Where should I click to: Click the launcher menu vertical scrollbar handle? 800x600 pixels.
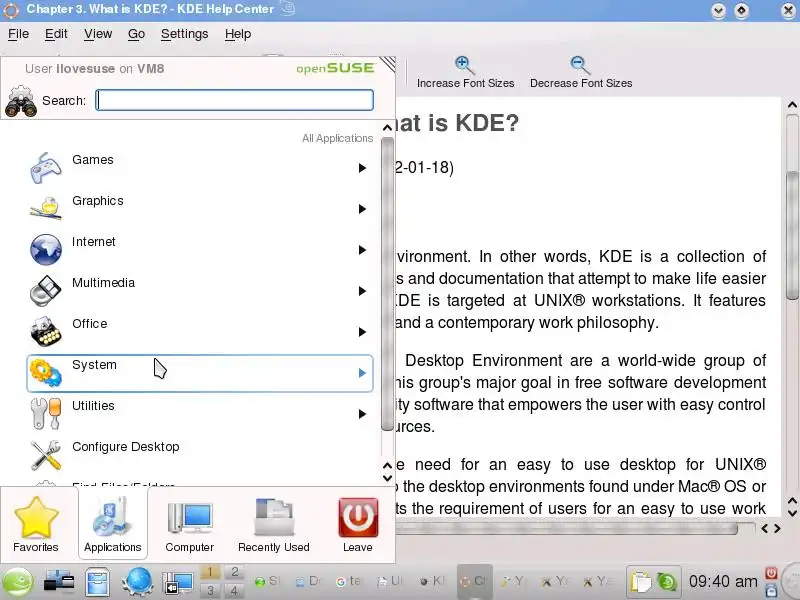[x=388, y=284]
